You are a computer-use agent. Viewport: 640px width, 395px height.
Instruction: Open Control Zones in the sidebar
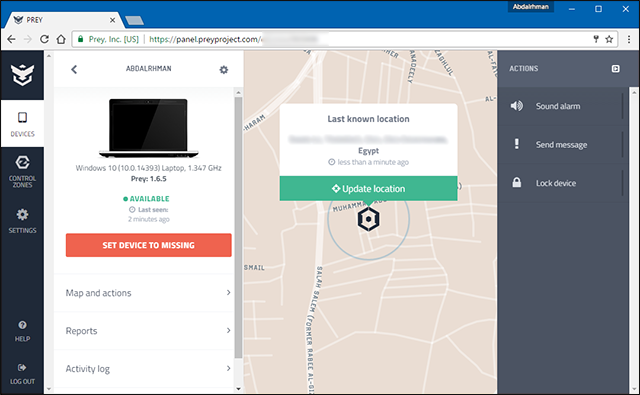tap(22, 171)
